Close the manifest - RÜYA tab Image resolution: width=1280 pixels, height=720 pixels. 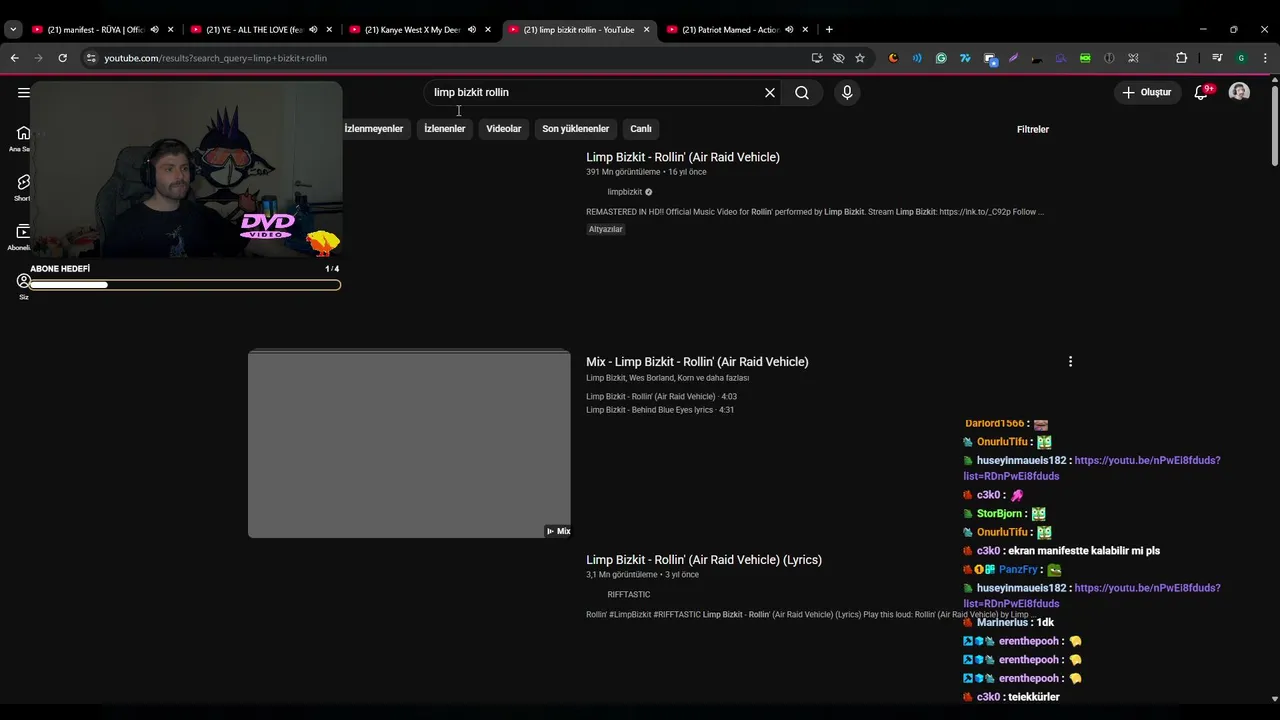tap(170, 29)
